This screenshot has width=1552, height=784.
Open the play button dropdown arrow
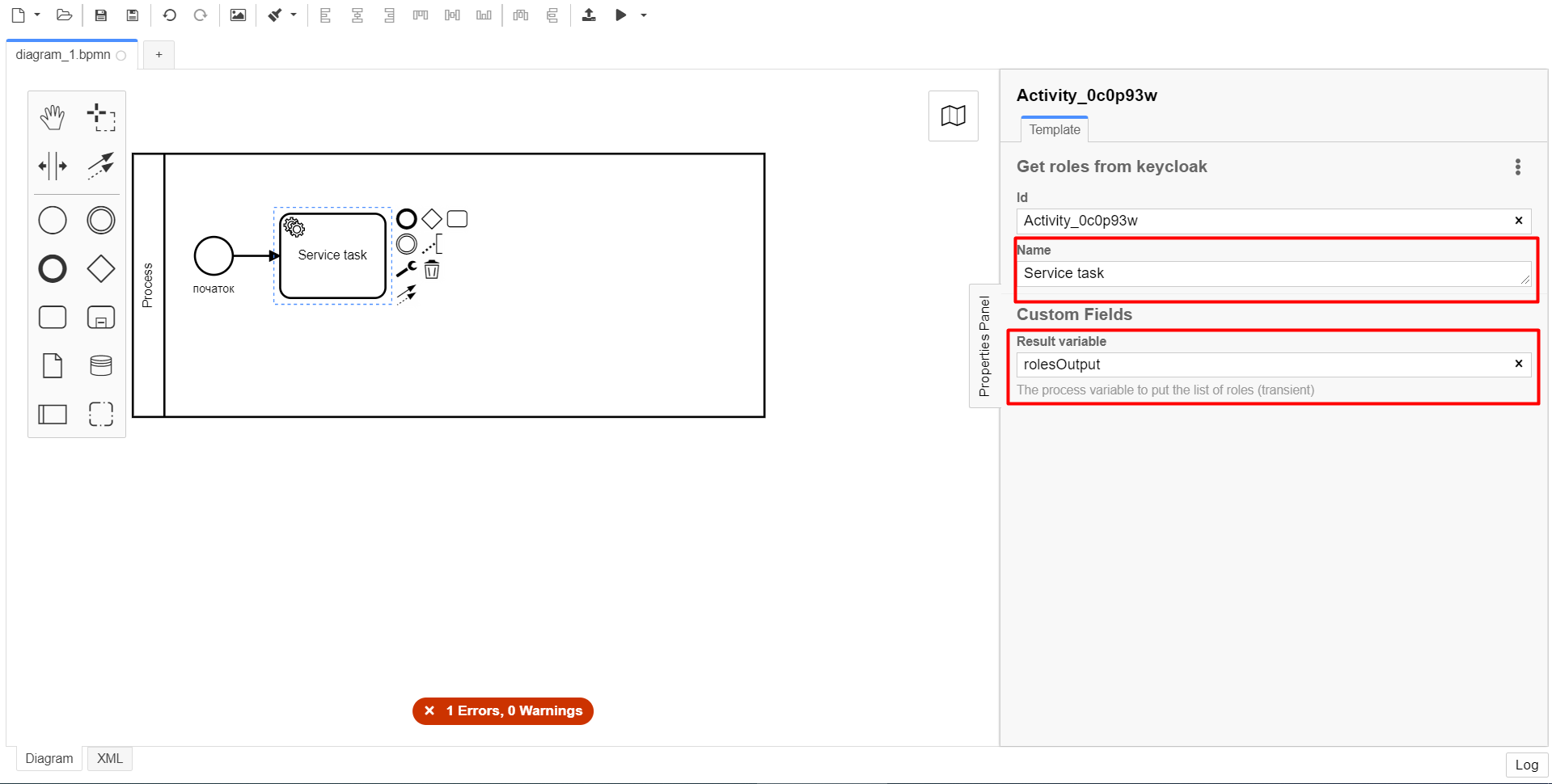click(x=644, y=15)
